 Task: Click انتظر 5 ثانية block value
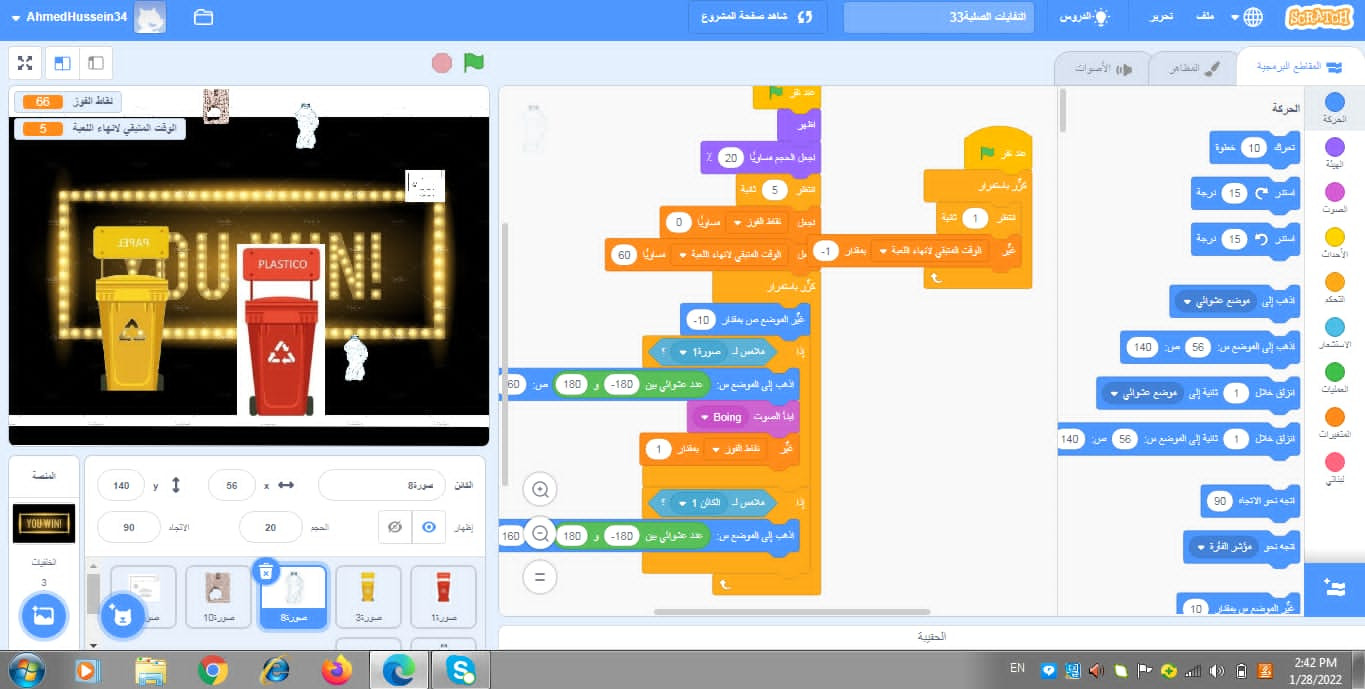[x=776, y=190]
